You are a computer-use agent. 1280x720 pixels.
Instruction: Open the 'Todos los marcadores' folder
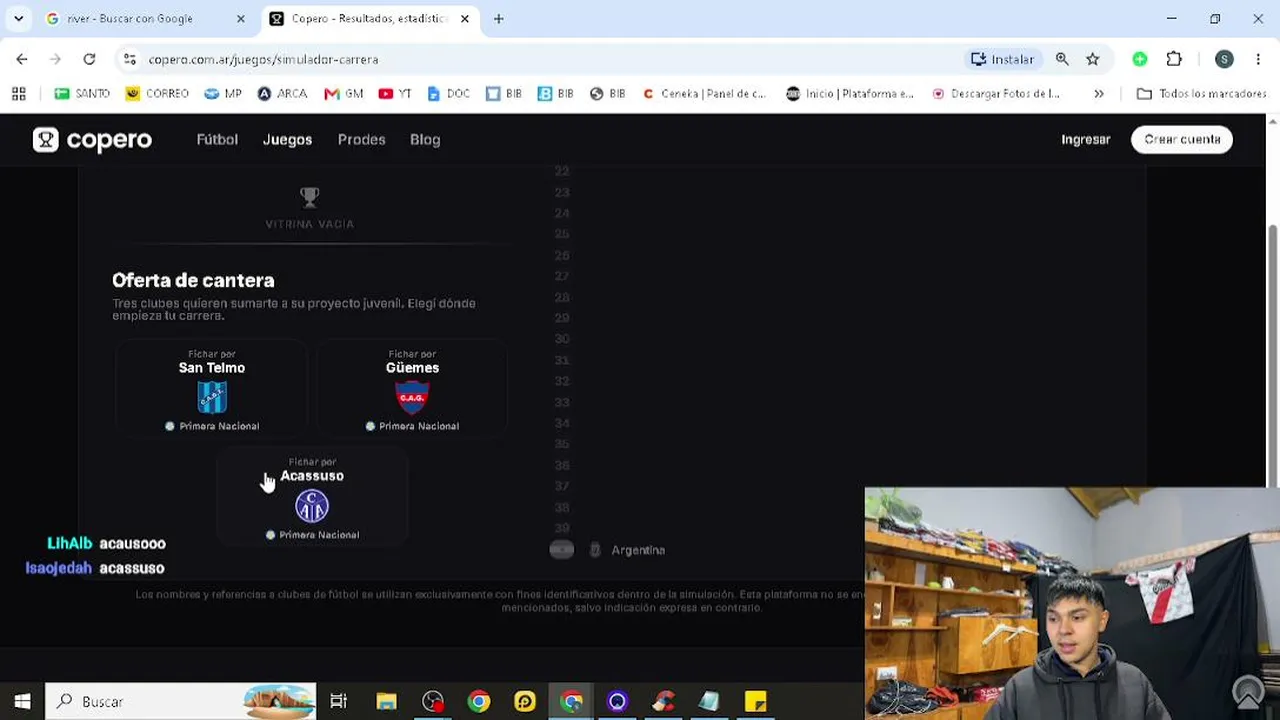[1202, 93]
